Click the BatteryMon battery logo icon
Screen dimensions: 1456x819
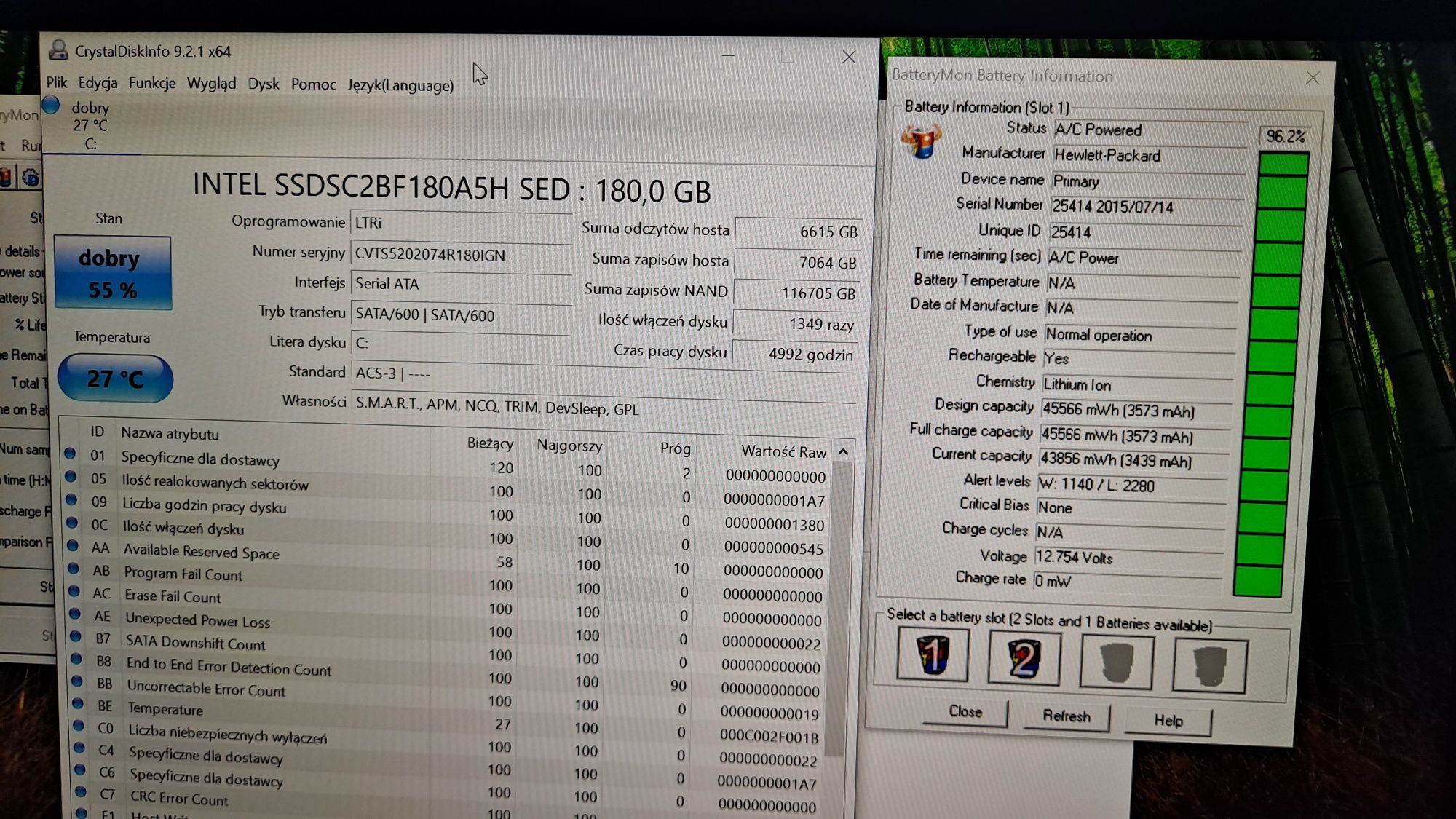[x=921, y=140]
